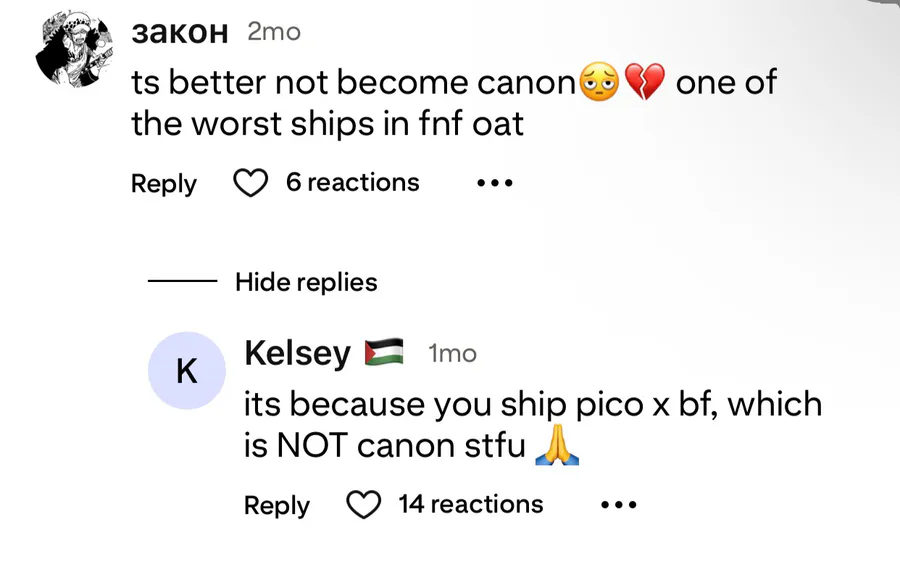Click the line left of Hide replies
The height and width of the screenshot is (585, 900).
pyautogui.click(x=182, y=282)
